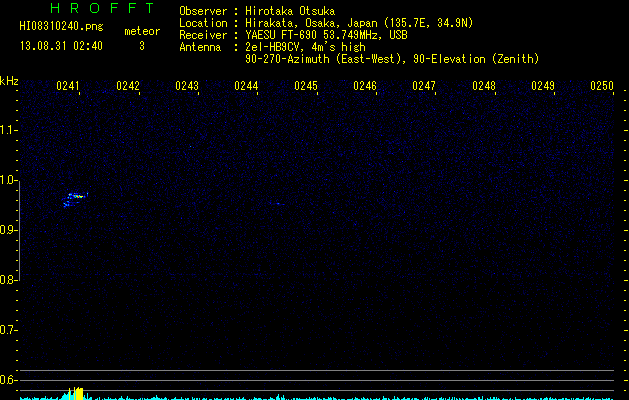Click the 0.8 kHz axis label
Screen dimensions: 629x400
pyautogui.click(x=8, y=280)
